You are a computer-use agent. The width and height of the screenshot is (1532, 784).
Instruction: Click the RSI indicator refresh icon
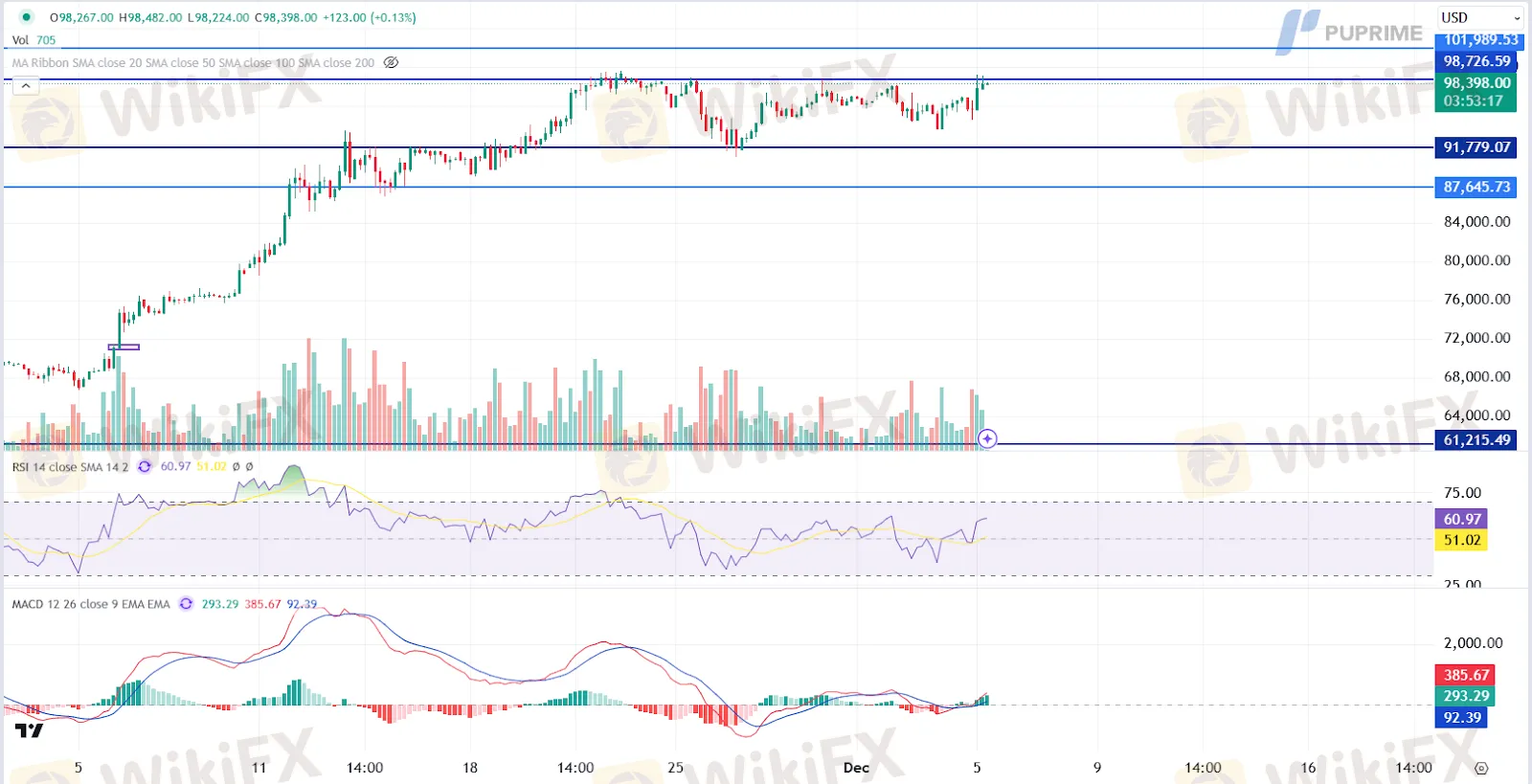145,467
